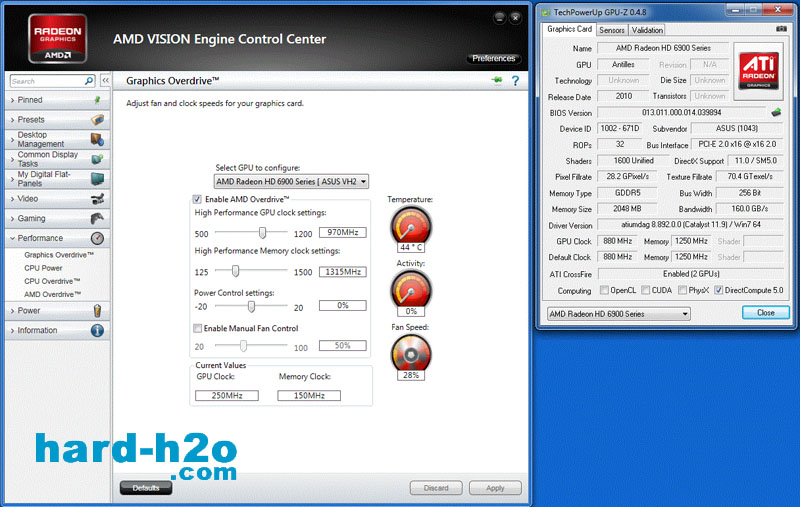The image size is (800, 507).
Task: Toggle the PhysX checkbox in GPU-Z
Action: (x=682, y=290)
